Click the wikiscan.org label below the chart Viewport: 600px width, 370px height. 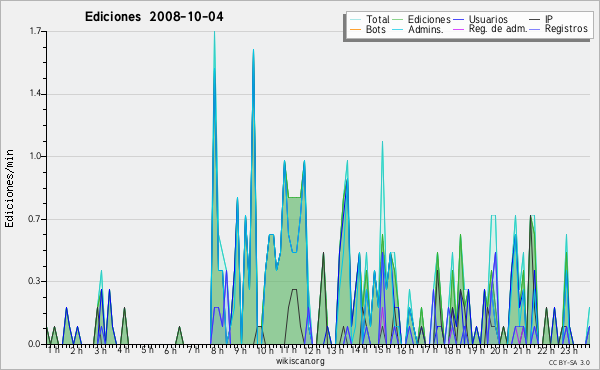[x=300, y=361]
